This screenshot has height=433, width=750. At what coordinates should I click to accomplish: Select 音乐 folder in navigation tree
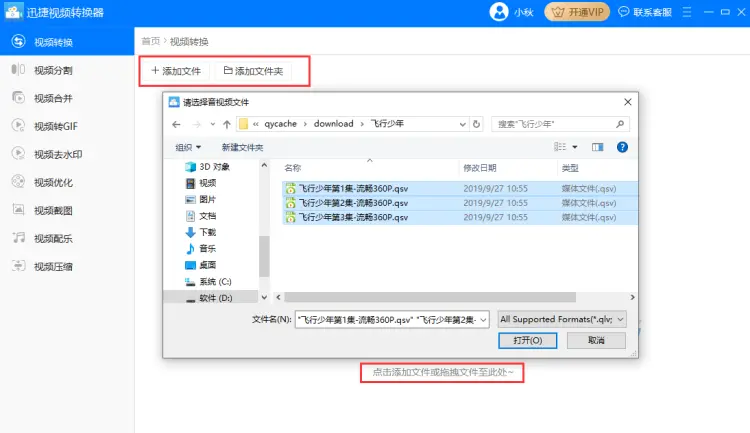tap(201, 248)
